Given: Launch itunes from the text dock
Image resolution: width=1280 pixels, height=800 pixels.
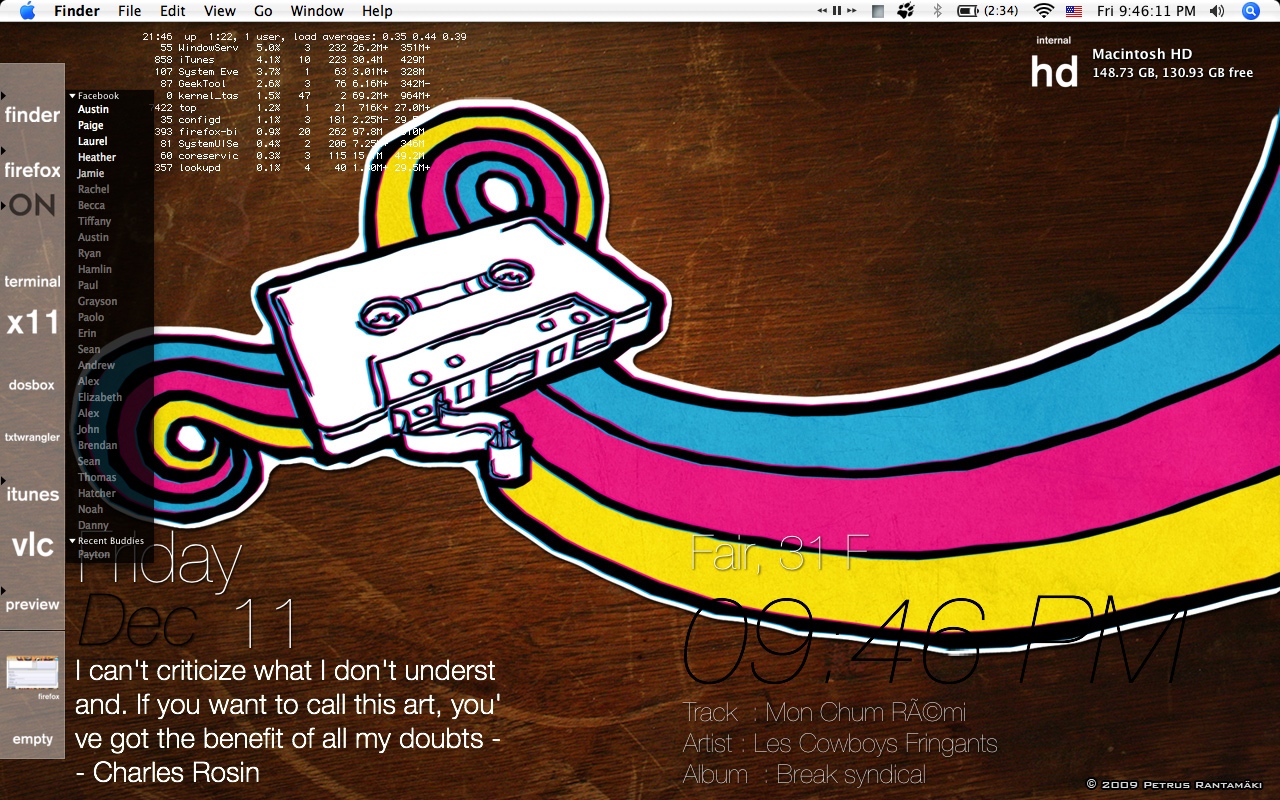Looking at the screenshot, I should [32, 494].
